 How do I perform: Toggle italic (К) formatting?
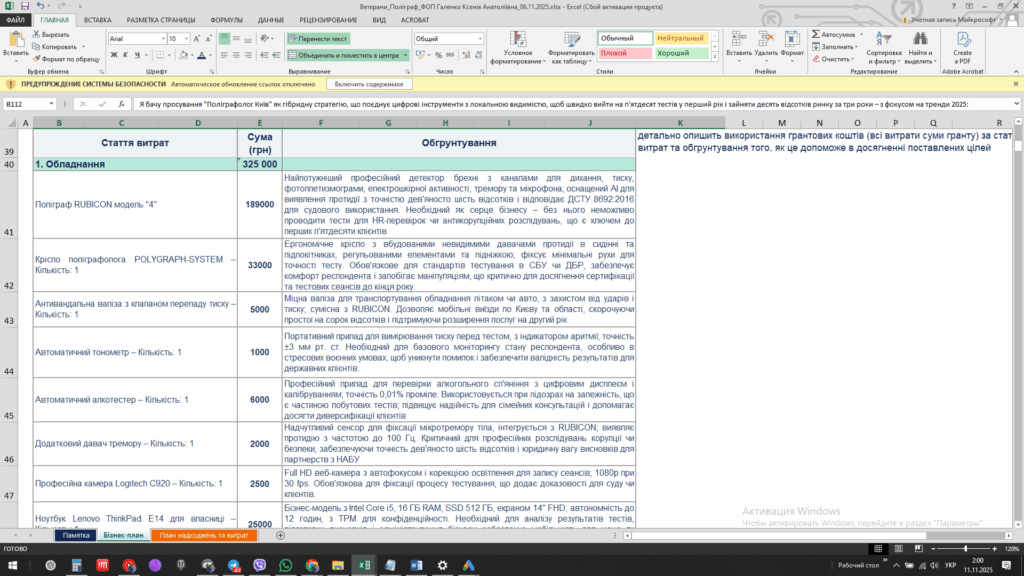click(125, 55)
